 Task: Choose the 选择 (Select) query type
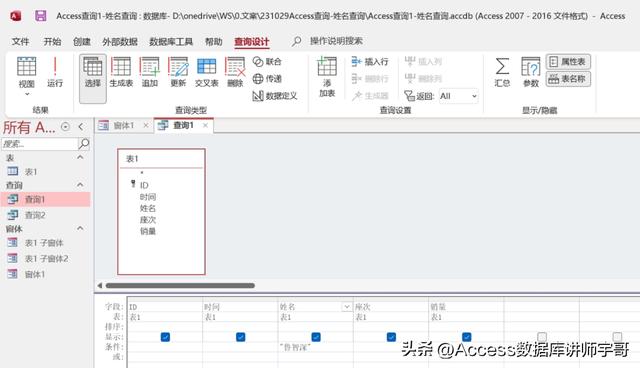[x=93, y=78]
